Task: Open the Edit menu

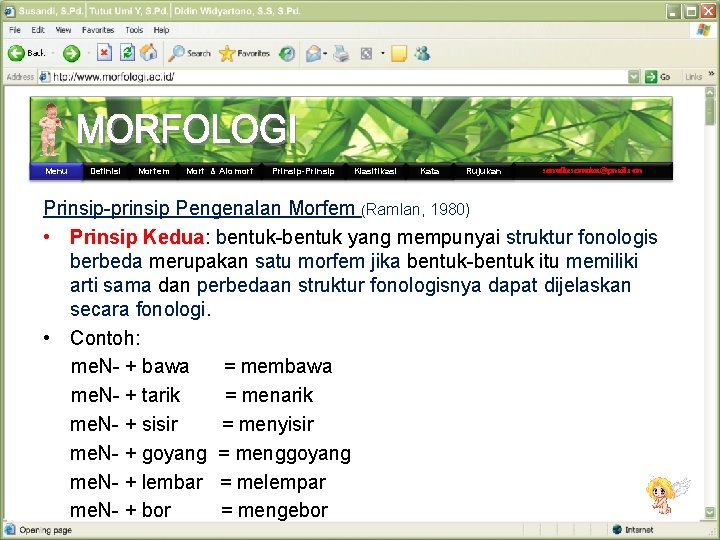Action: point(38,30)
